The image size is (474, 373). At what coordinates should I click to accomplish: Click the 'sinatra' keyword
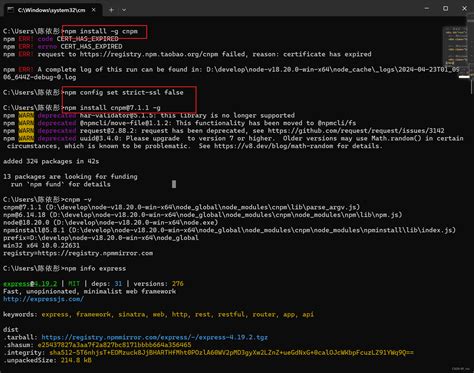pos(131,314)
